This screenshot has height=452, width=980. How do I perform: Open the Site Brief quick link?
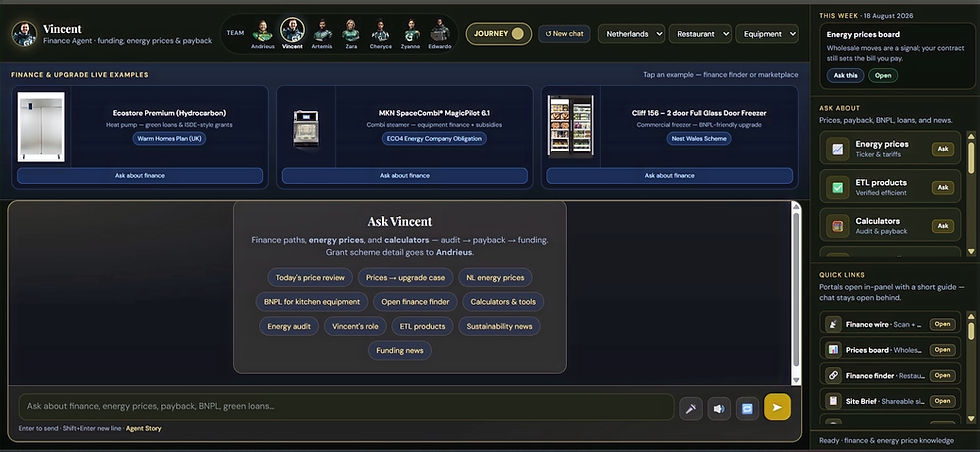coord(942,401)
